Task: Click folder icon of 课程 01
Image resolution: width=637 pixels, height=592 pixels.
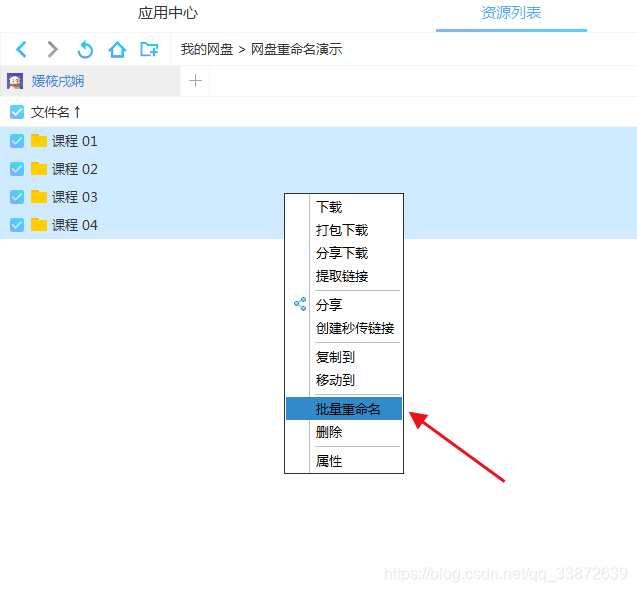Action: pyautogui.click(x=39, y=141)
